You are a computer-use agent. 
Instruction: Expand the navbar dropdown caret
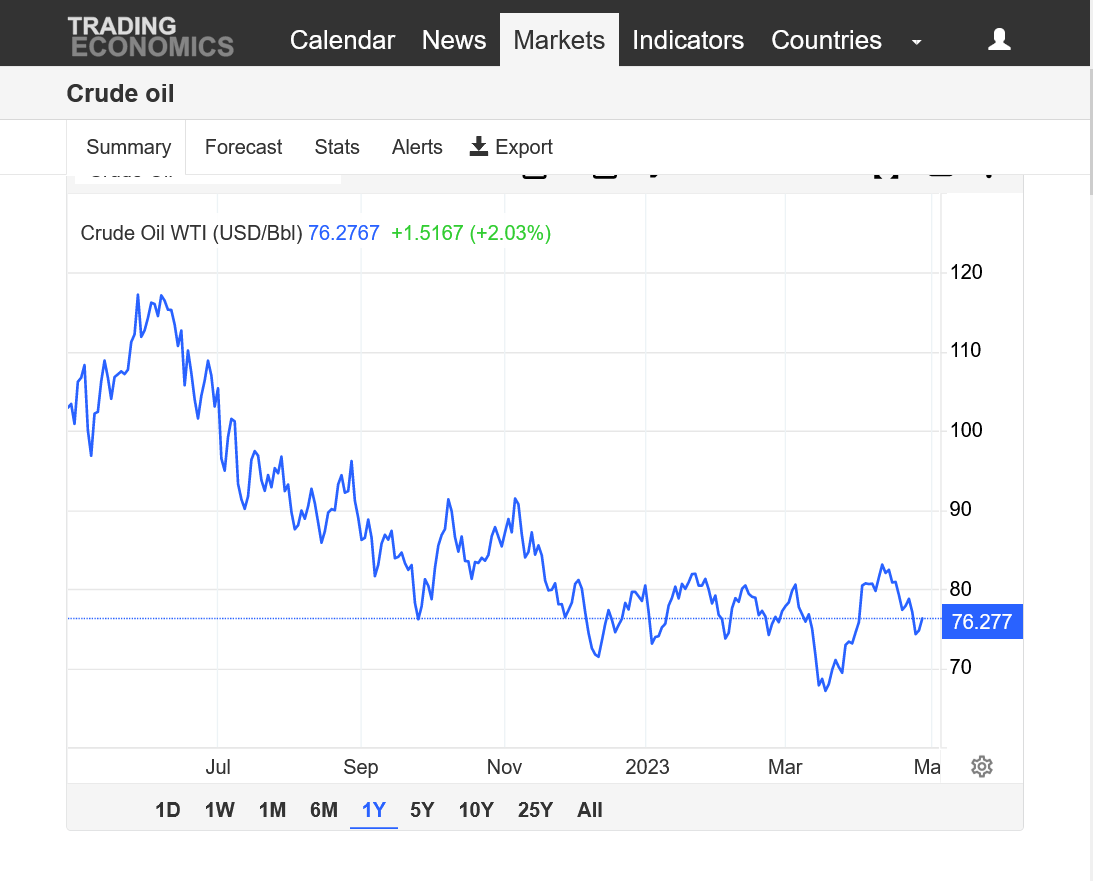coord(917,43)
